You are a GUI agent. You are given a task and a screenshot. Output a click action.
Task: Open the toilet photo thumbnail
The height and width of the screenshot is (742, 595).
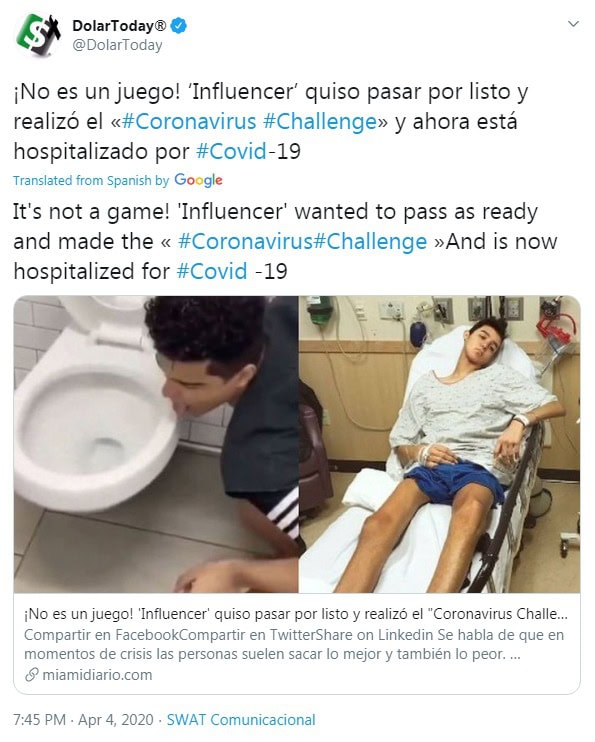(156, 444)
